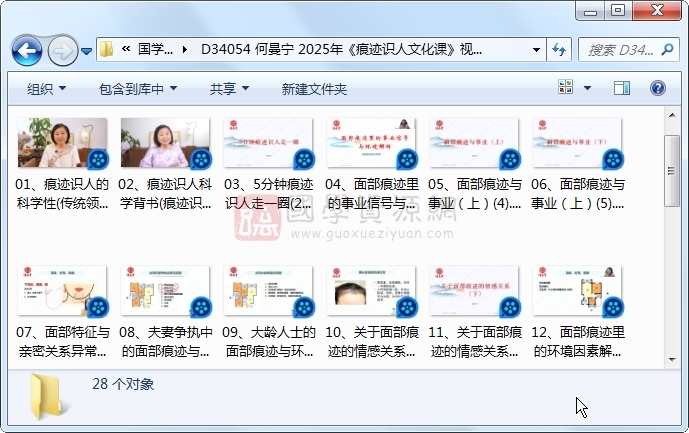Click file name text 04、面部痕迹里的事业信号与...
Screen dimensions: 689x433
coord(372,193)
